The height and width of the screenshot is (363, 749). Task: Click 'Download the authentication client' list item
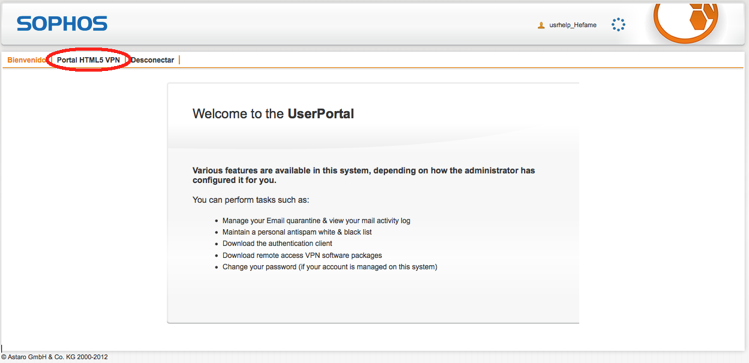point(277,244)
